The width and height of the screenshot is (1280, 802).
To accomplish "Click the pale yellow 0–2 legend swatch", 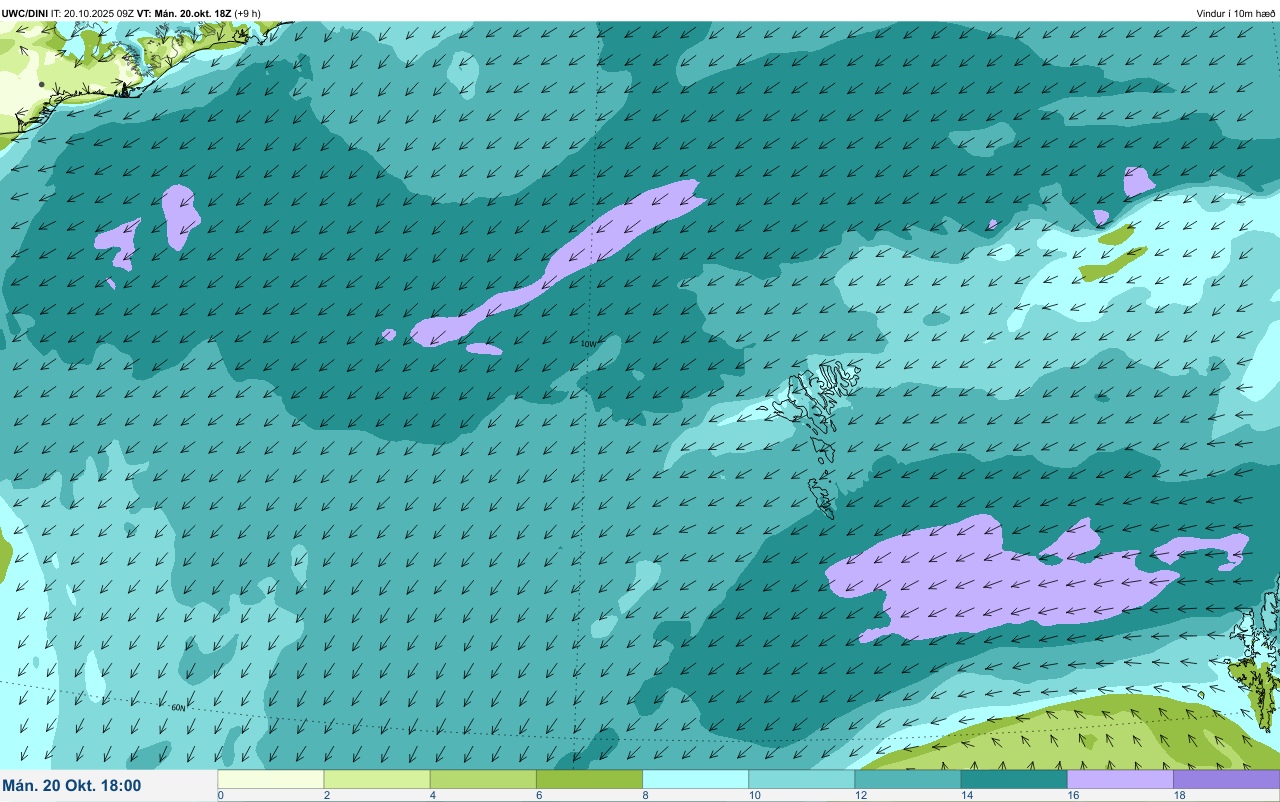I will (x=271, y=779).
